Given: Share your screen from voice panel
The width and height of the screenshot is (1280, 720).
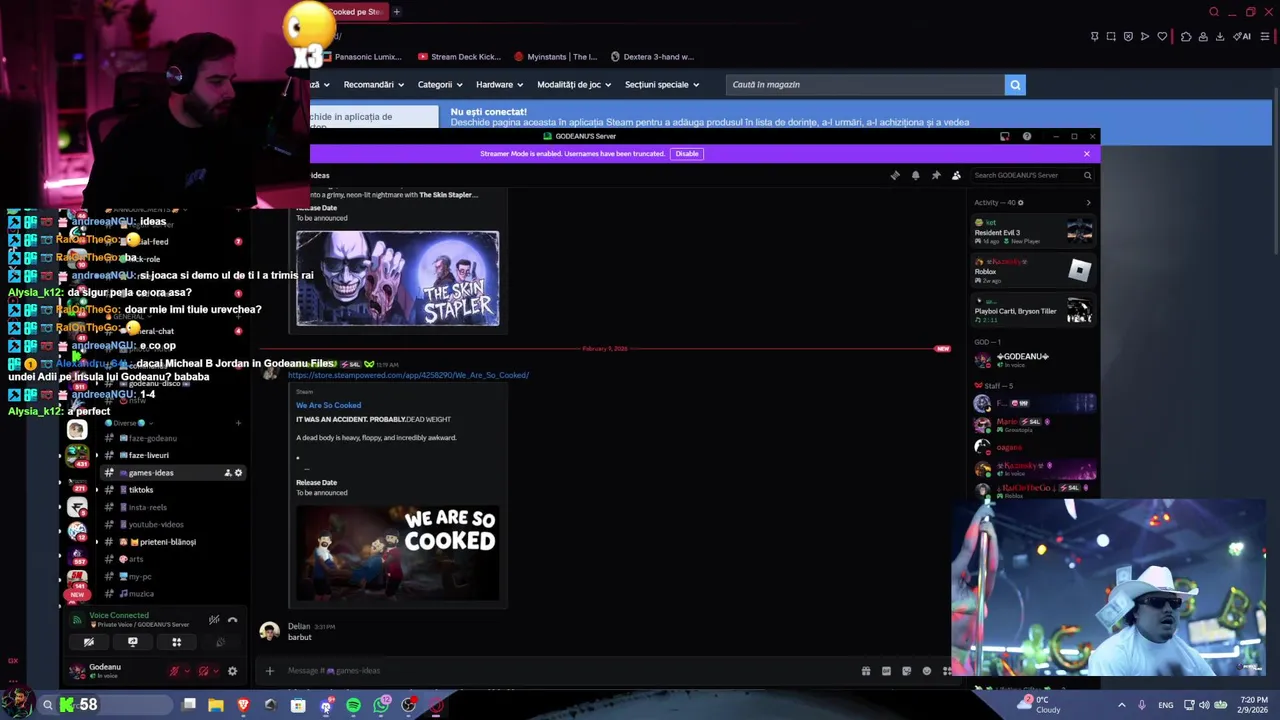Looking at the screenshot, I should 133,642.
